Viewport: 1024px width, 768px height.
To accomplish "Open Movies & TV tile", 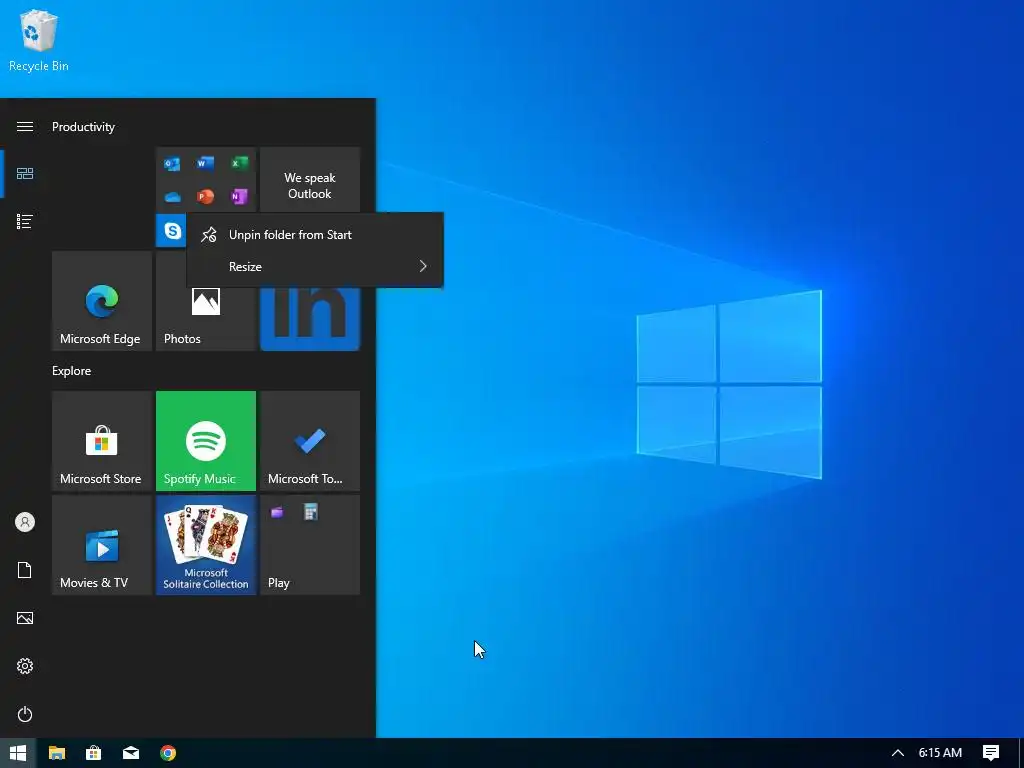I will 102,545.
